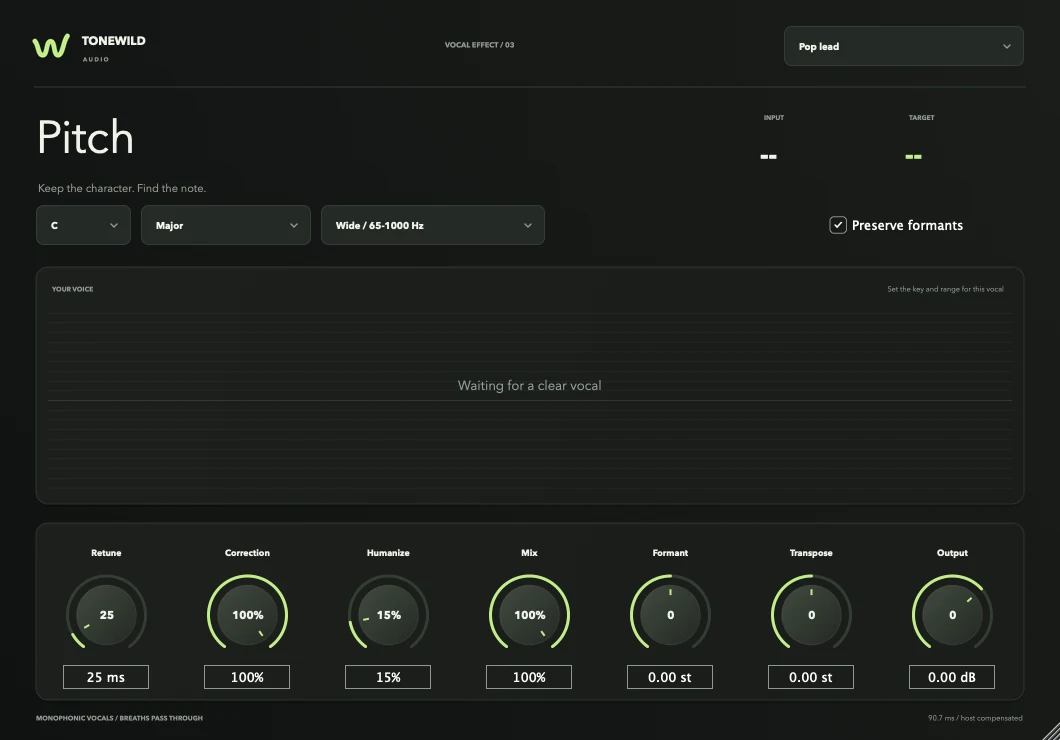Click the Mix 100% value field
Screen dimensions: 1060x740
pos(529,677)
